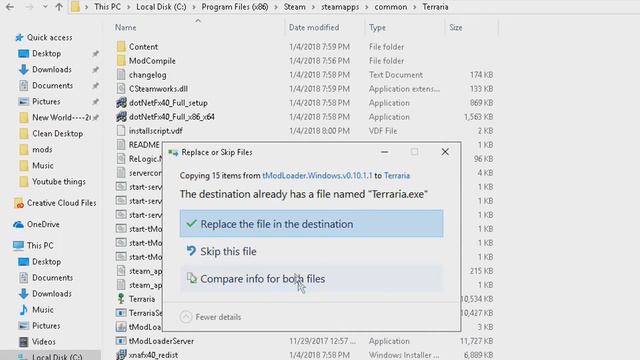
Task: Select Terraria tree application icon
Action: [x=121, y=299]
